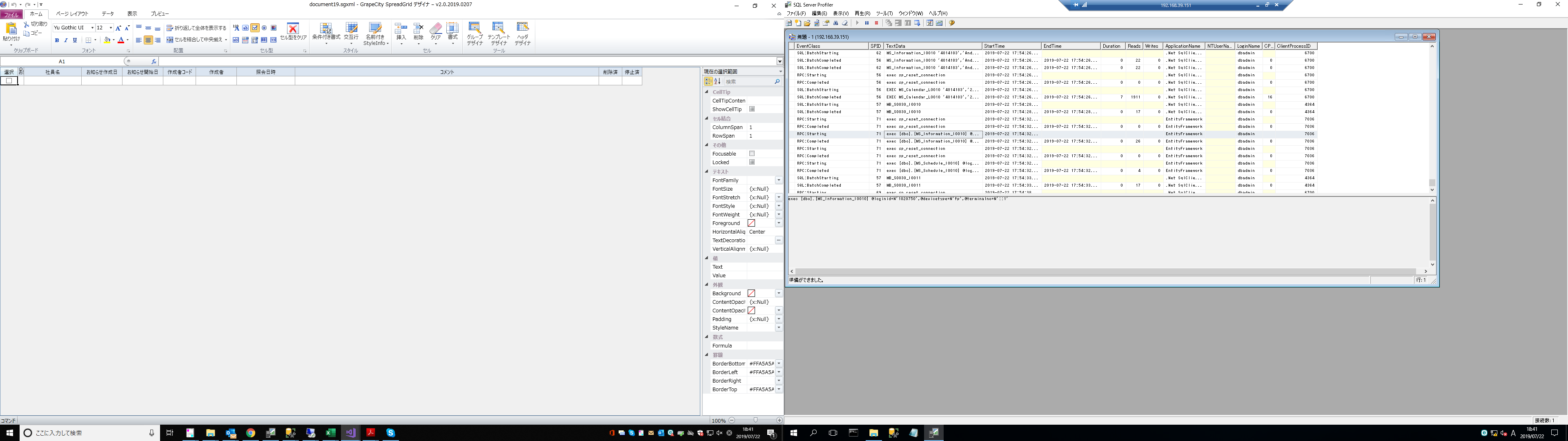Click the A1 name box field
The width and height of the screenshot is (1568, 441).
(x=62, y=62)
